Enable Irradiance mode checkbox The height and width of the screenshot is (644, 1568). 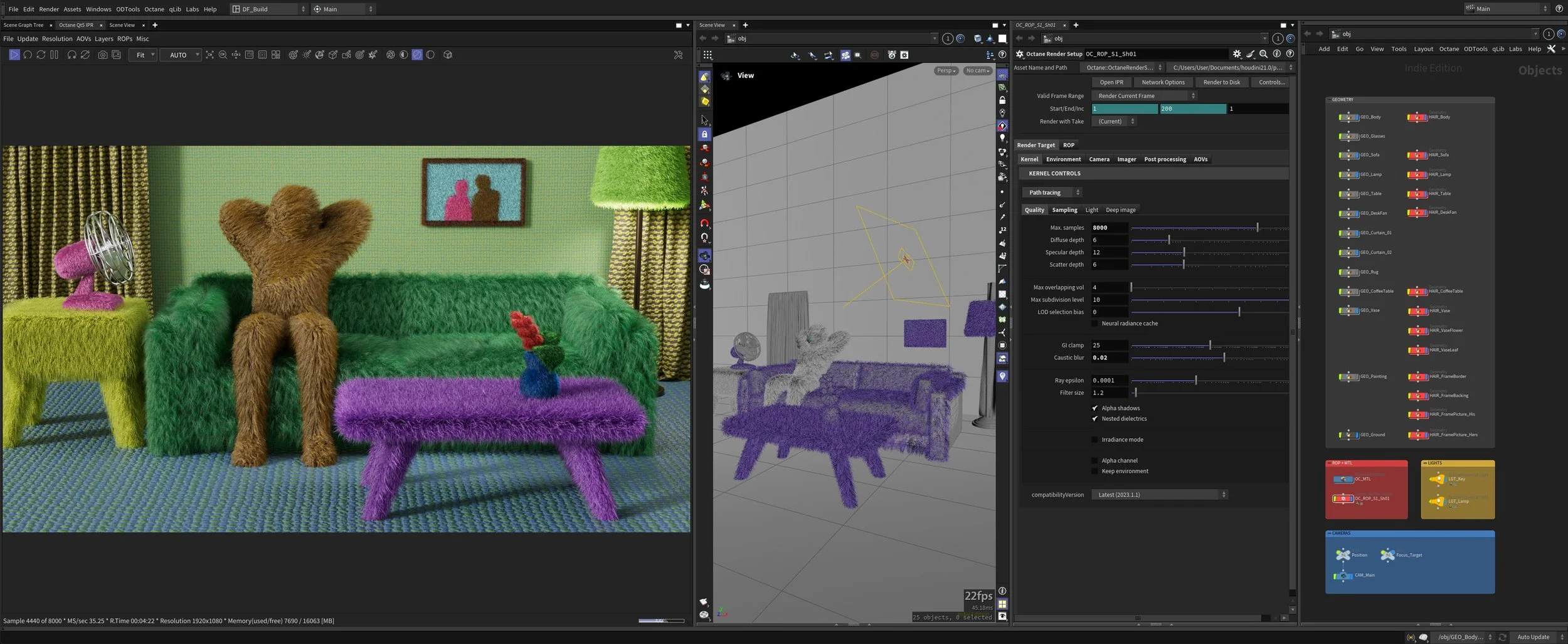click(1094, 440)
